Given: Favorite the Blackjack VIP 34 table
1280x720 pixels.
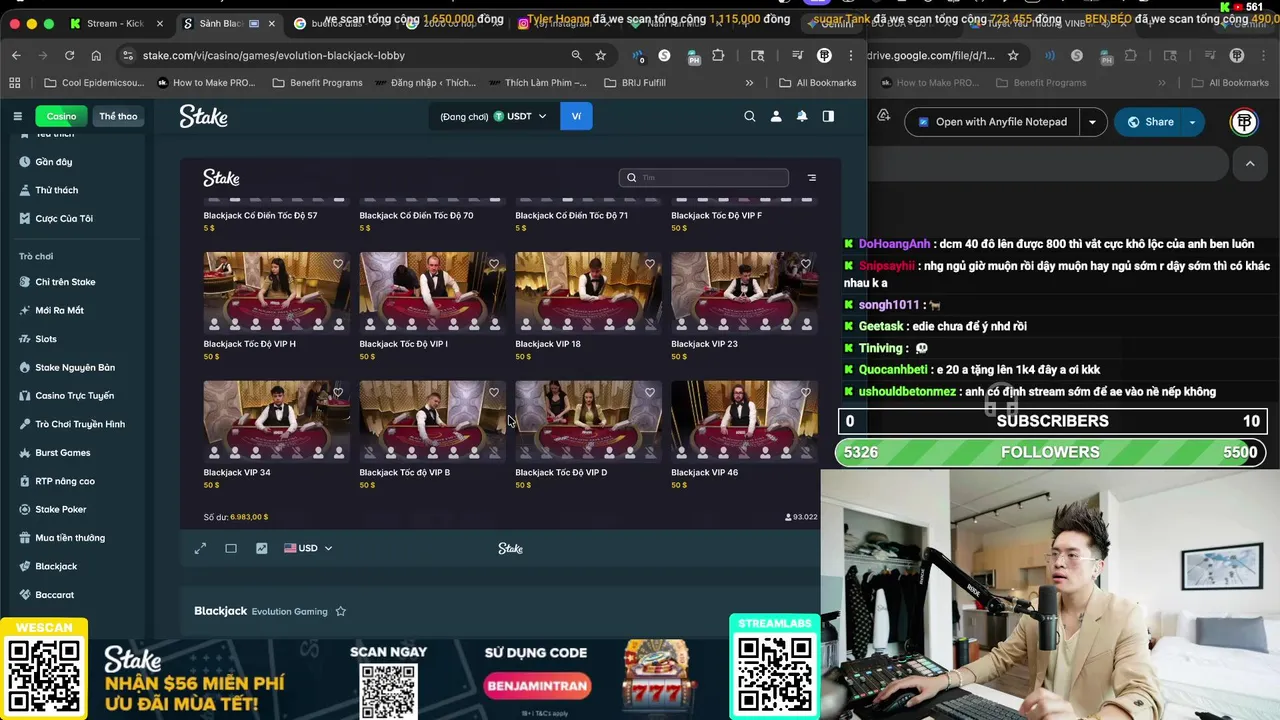Looking at the screenshot, I should pyautogui.click(x=338, y=393).
